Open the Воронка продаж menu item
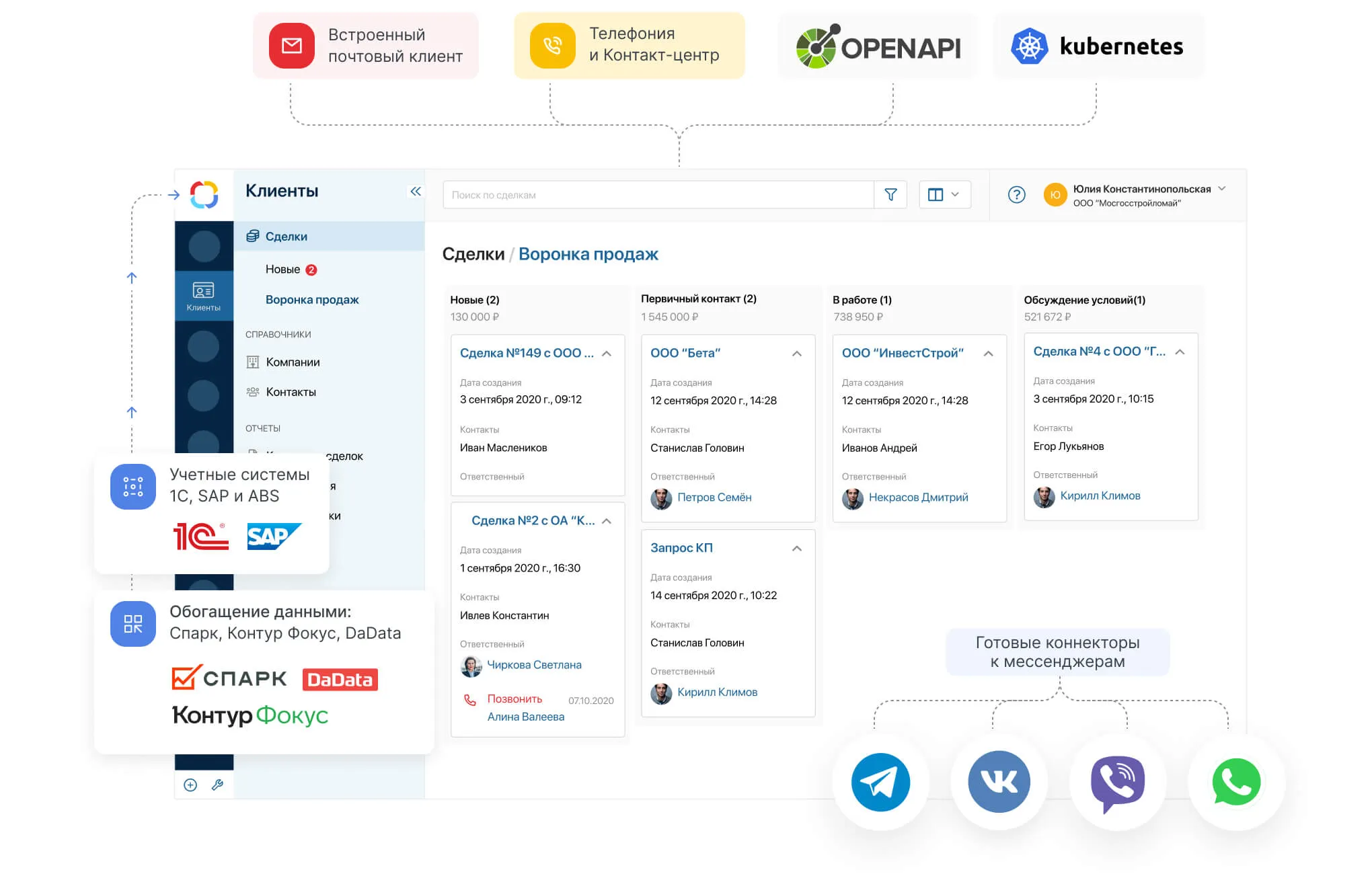This screenshot has width=1372, height=874. [x=312, y=300]
